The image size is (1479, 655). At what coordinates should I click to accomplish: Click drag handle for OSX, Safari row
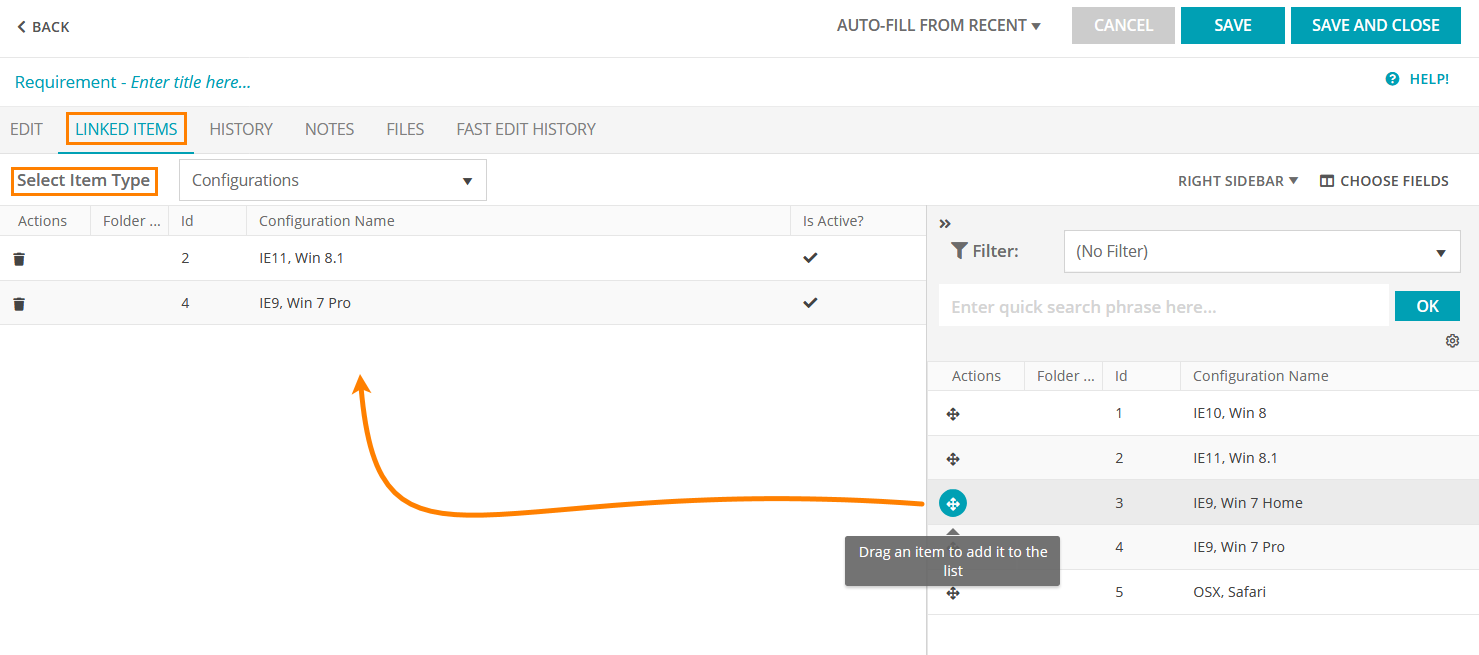(x=953, y=593)
